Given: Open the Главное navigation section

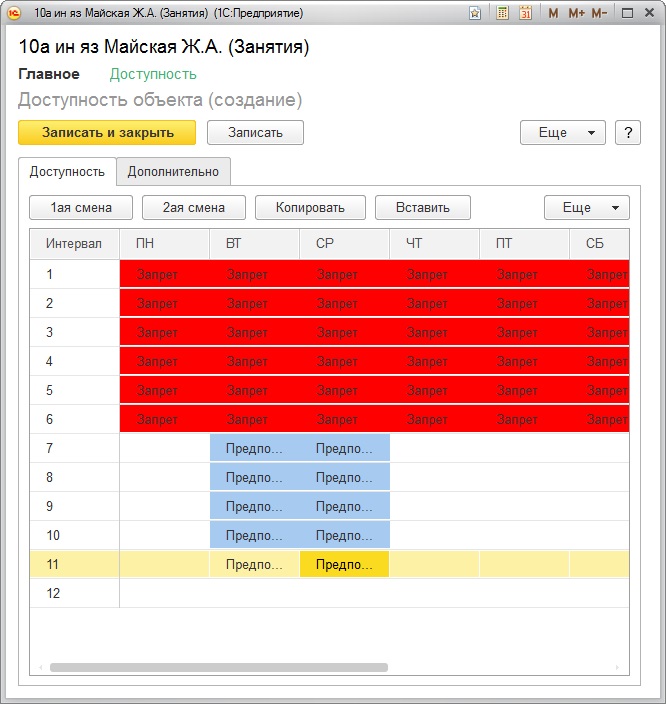Looking at the screenshot, I should pyautogui.click(x=49, y=74).
